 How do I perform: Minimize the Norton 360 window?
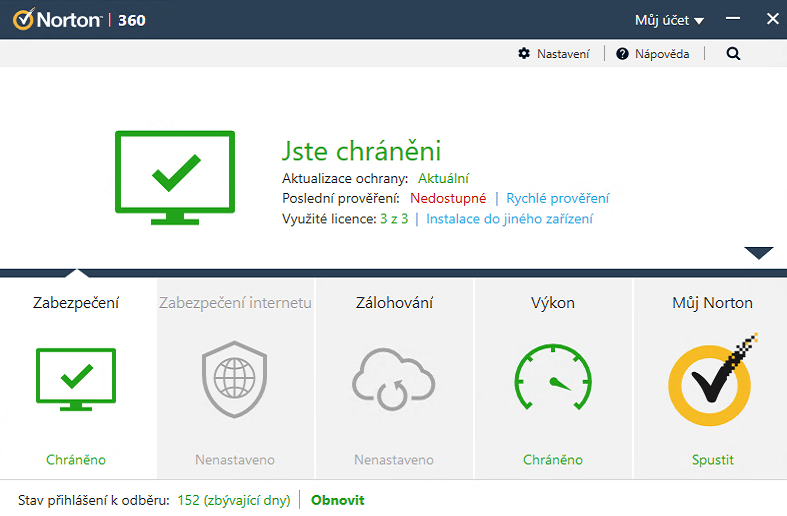click(733, 19)
